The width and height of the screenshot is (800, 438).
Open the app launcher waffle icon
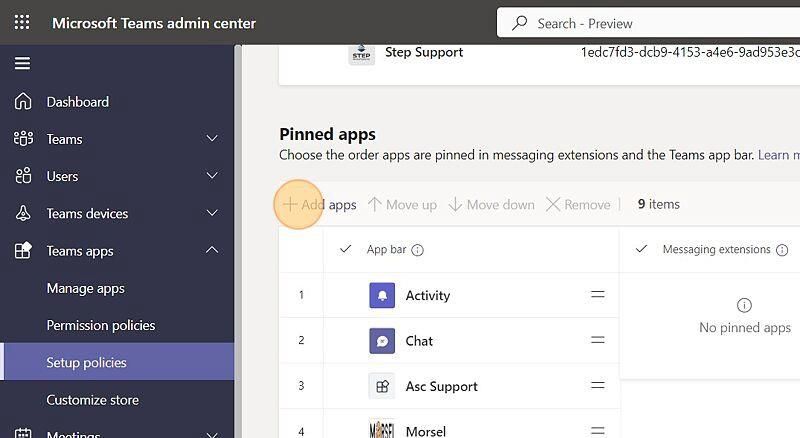pyautogui.click(x=22, y=22)
